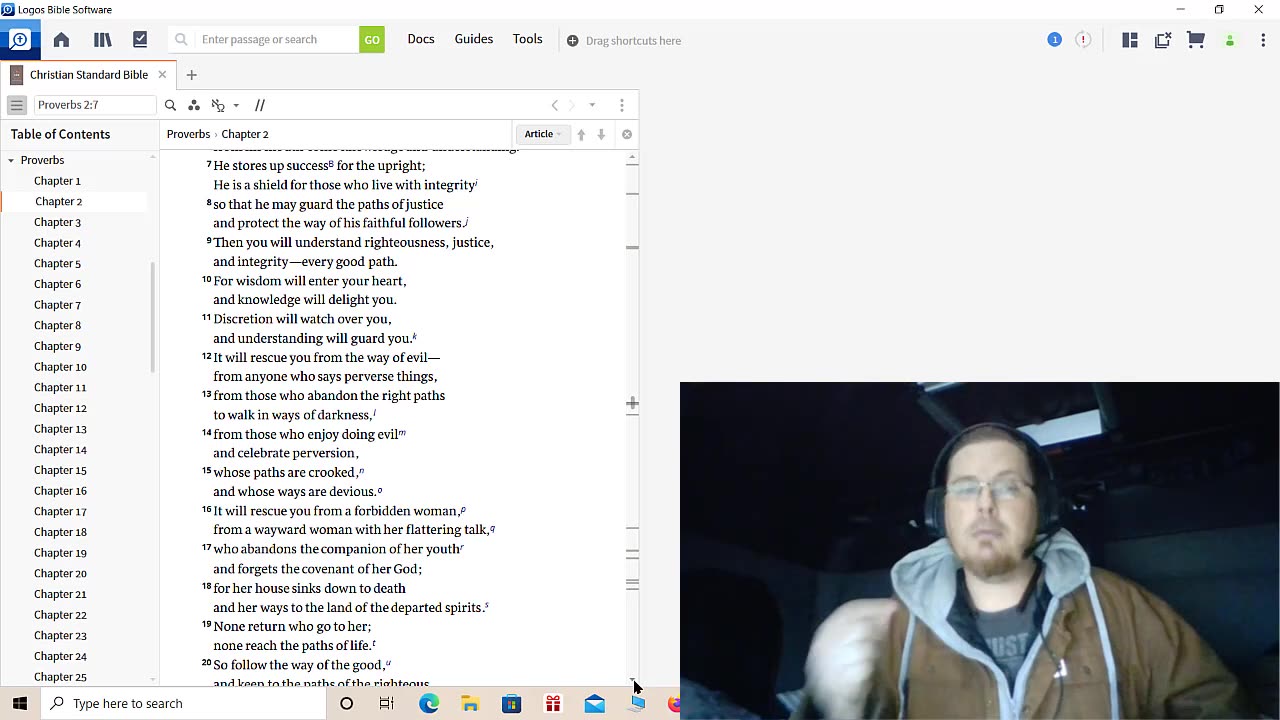This screenshot has width=1280, height=720.
Task: Click the green GO search button
Action: pyautogui.click(x=372, y=40)
